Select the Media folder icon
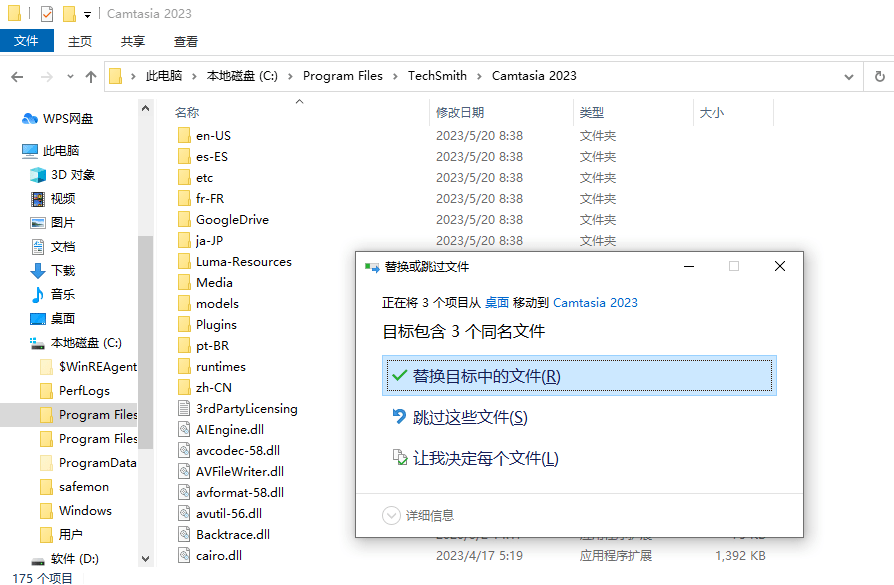894x585 pixels. 184,283
